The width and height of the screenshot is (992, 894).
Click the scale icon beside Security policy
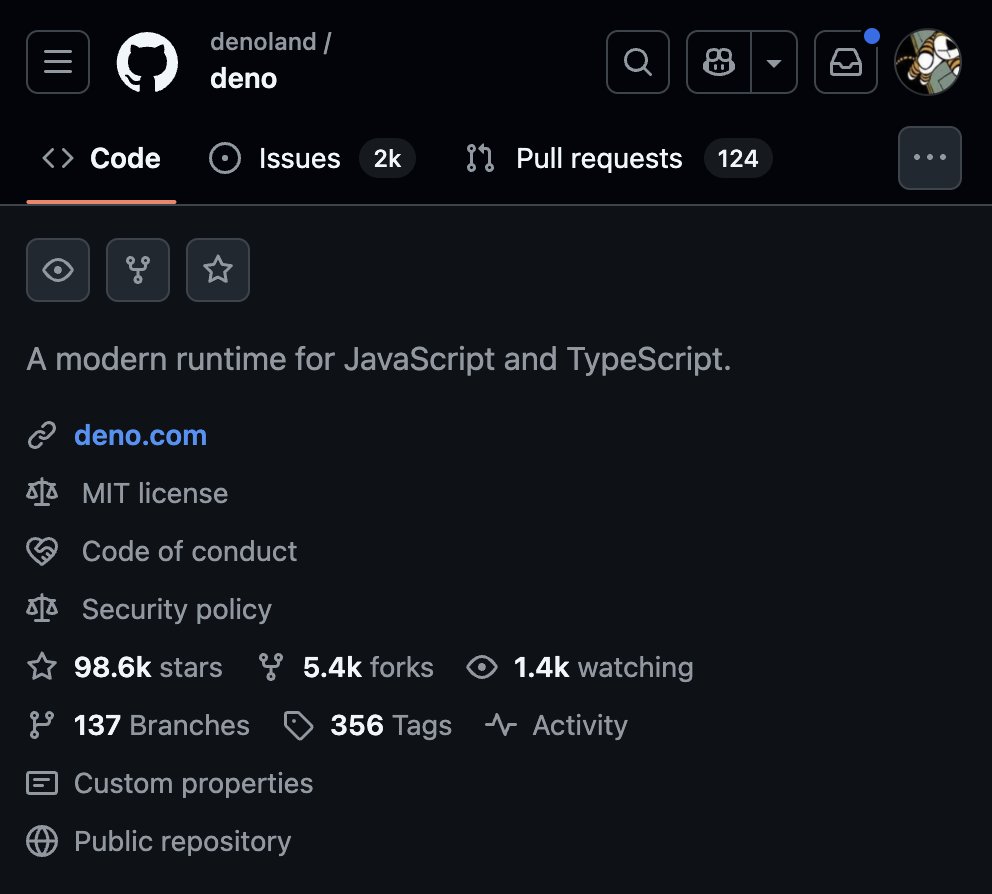(42, 609)
